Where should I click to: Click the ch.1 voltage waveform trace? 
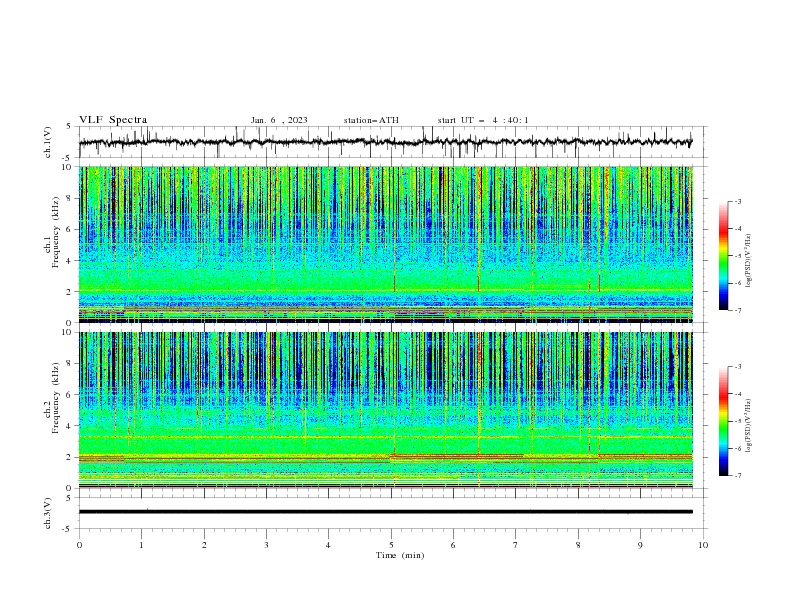point(386,142)
